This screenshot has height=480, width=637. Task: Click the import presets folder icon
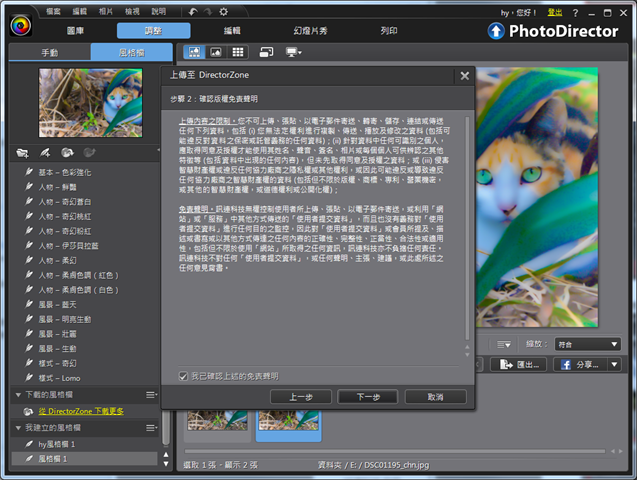pyautogui.click(x=22, y=153)
